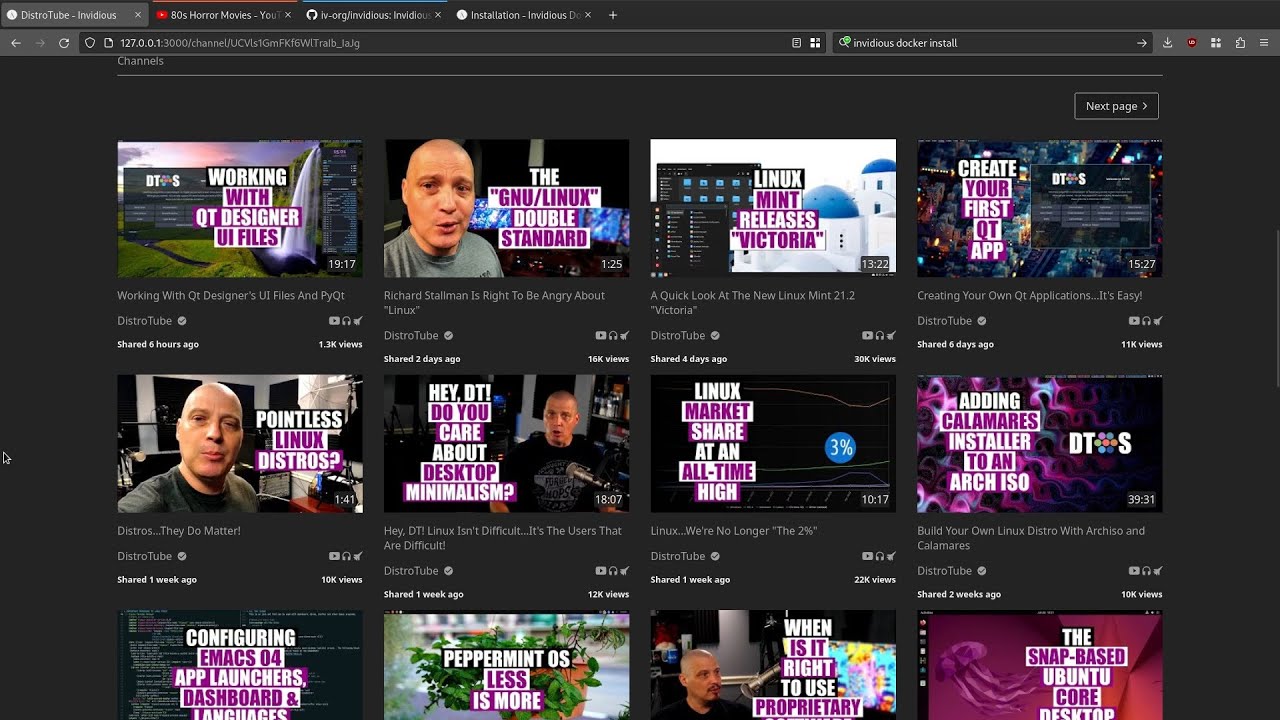Screen dimensions: 1280x720
Task: Open title 'Richard Stallman Is Right To Be Angry'
Action: click(x=494, y=303)
